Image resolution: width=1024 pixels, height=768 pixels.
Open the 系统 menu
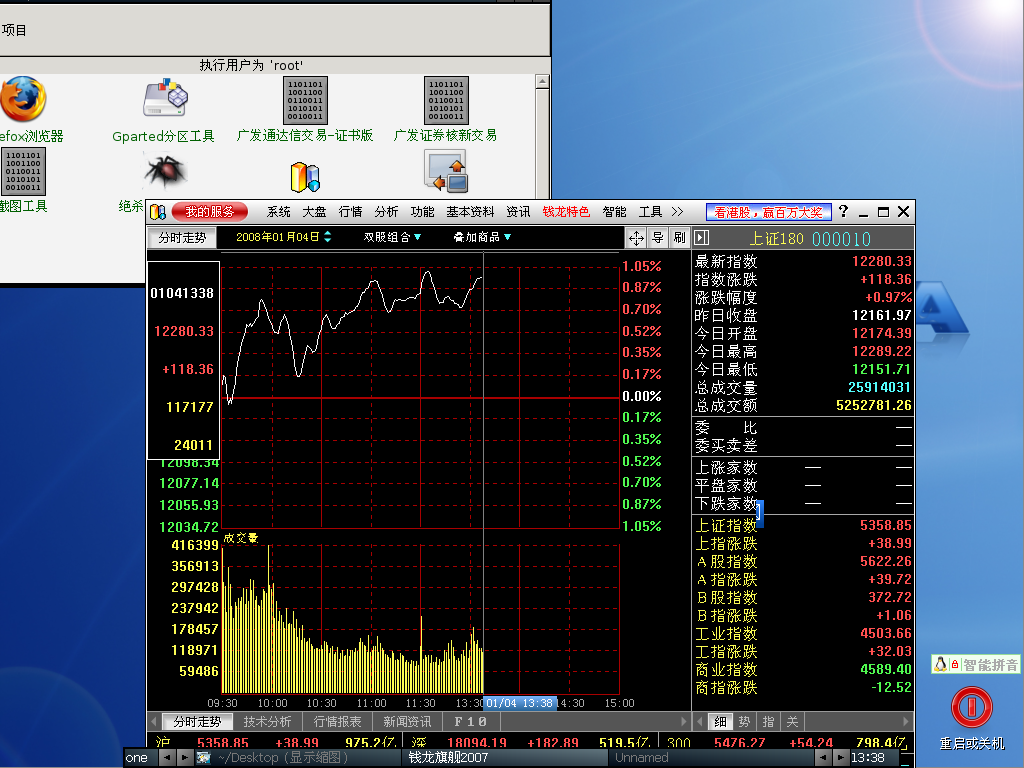(279, 212)
